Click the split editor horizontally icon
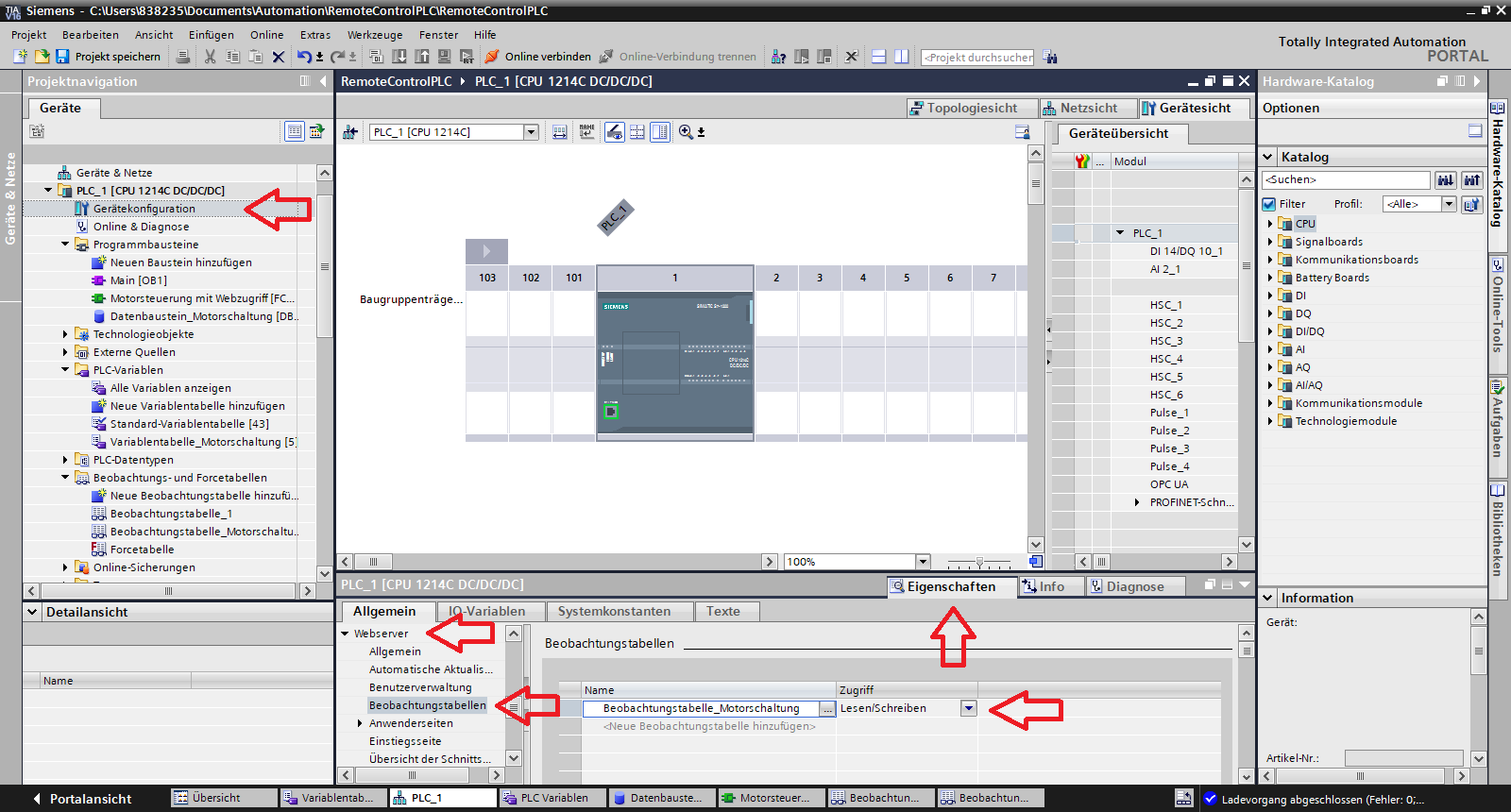 [878, 57]
